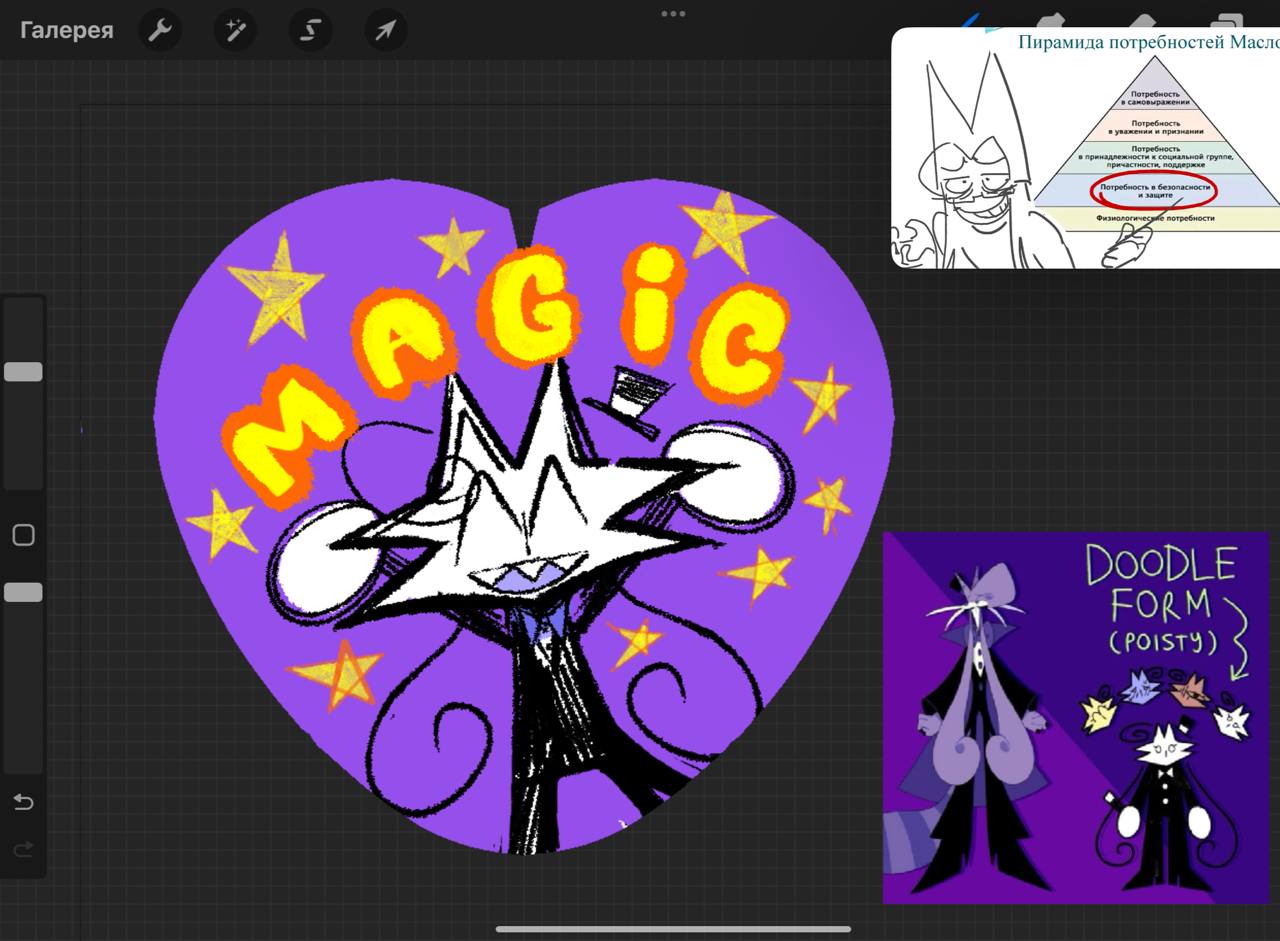
Task: Undo the last stroke
Action: (23, 802)
